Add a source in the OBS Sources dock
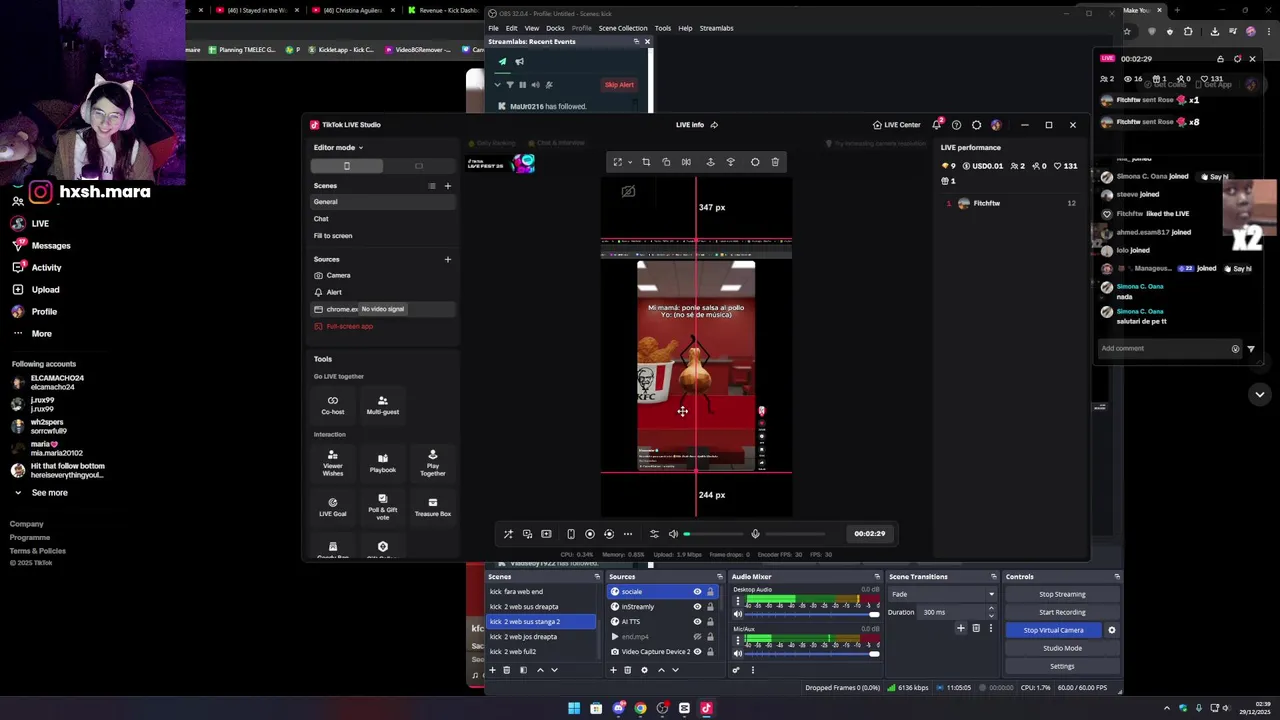Screen dimensions: 1280x720 [x=613, y=670]
